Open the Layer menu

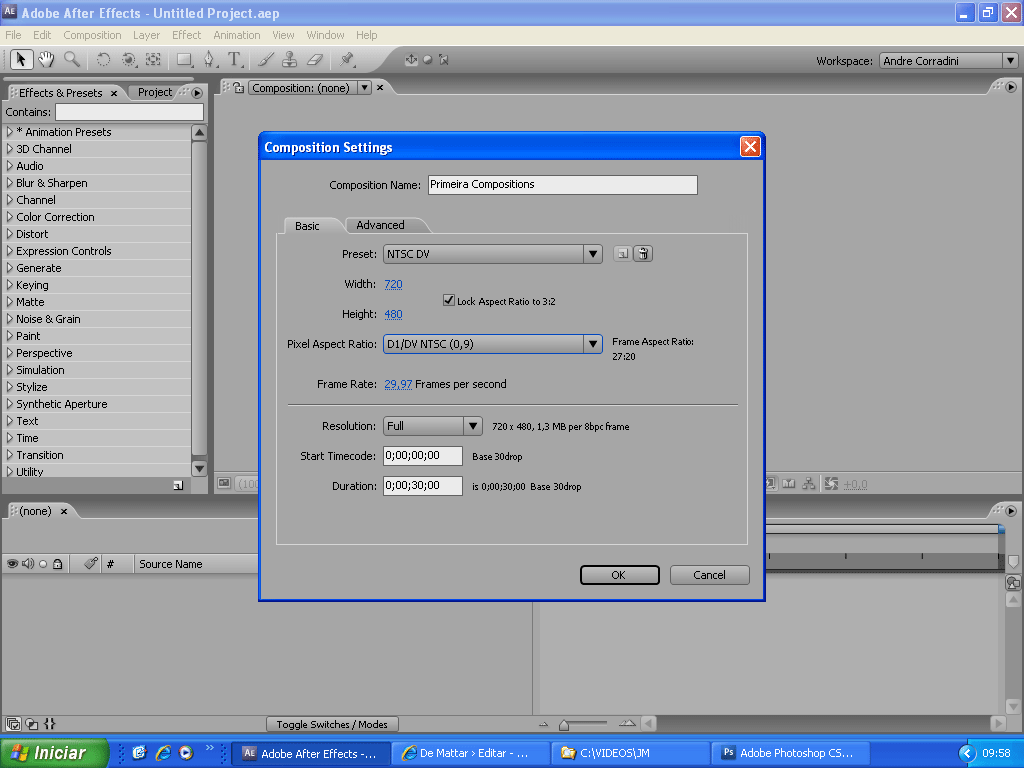point(146,35)
